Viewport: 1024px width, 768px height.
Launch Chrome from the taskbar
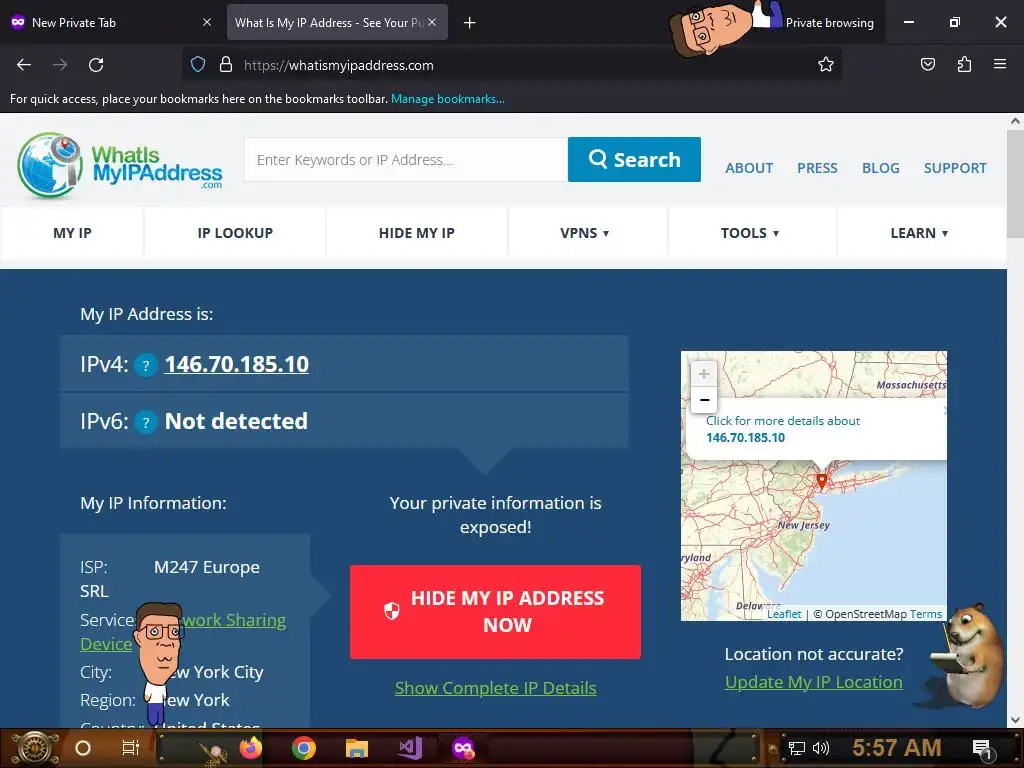click(x=304, y=748)
